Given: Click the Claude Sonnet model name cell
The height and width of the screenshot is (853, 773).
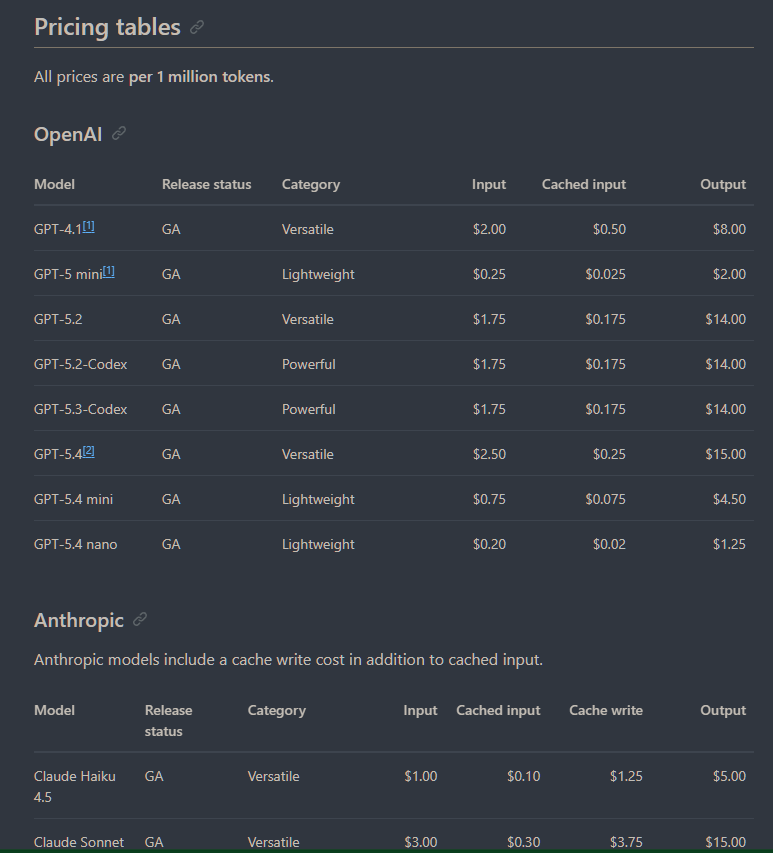Looking at the screenshot, I should [x=79, y=842].
